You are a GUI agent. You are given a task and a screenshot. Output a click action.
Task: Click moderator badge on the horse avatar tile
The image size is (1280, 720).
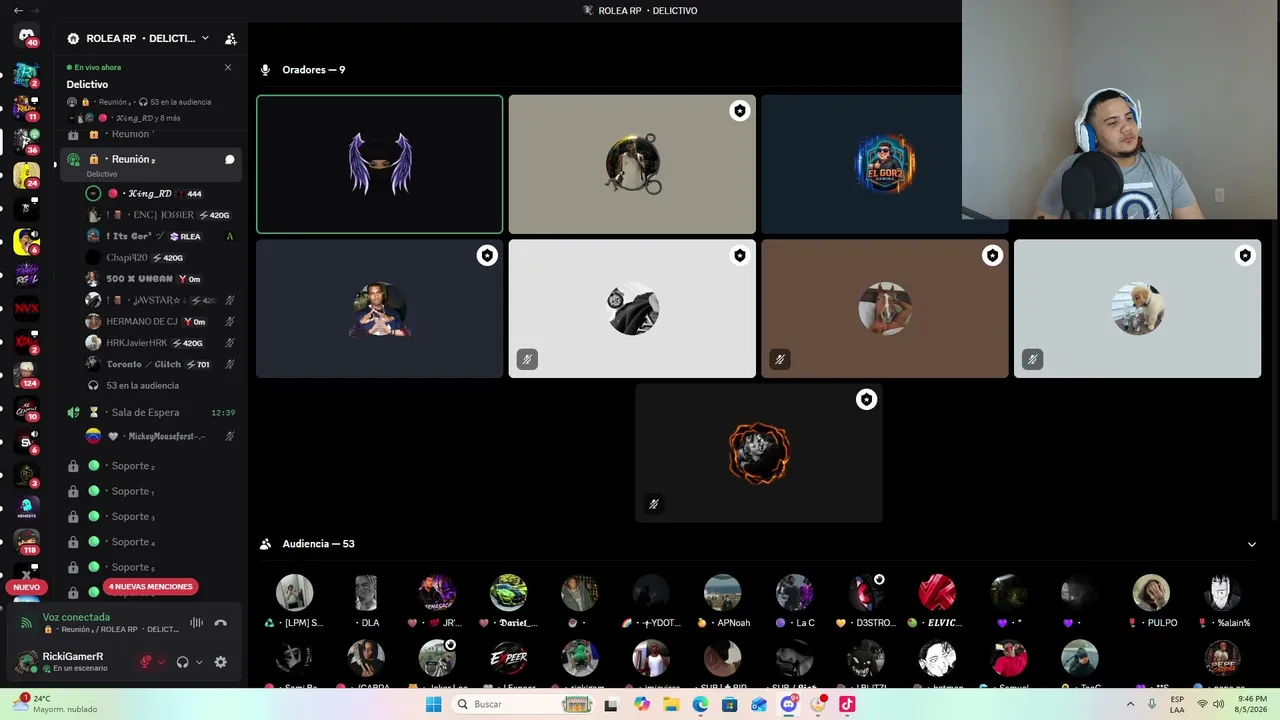click(x=992, y=256)
